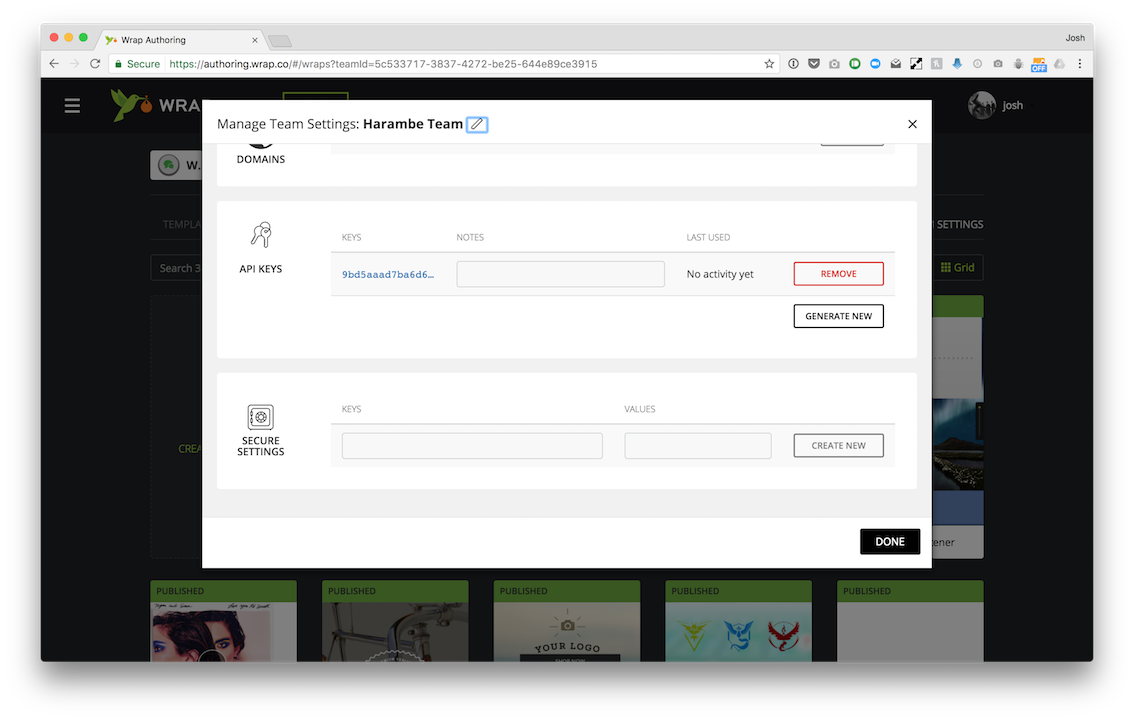The width and height of the screenshot is (1134, 720).
Task: Generate a new API key
Action: click(838, 316)
